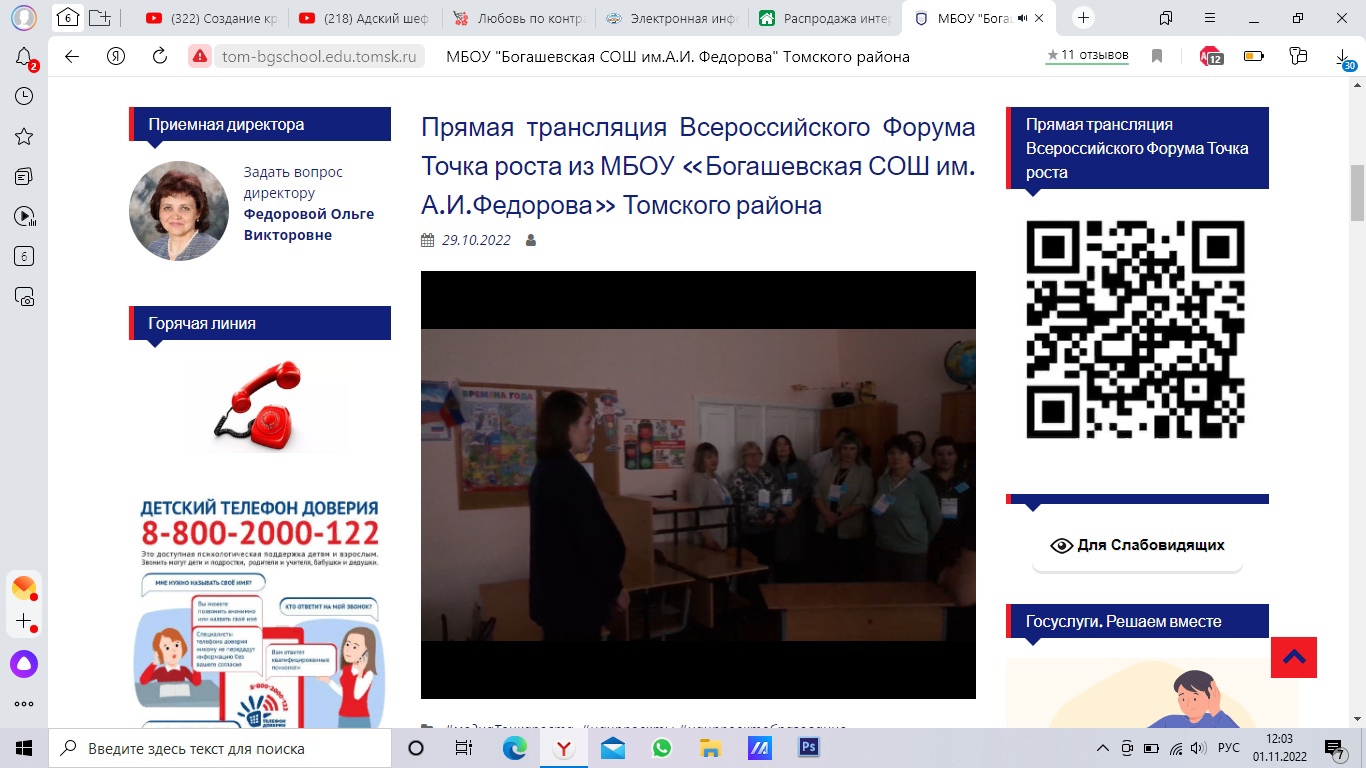Open the article title link Прямая трансляция
This screenshot has height=768, width=1366.
698,166
